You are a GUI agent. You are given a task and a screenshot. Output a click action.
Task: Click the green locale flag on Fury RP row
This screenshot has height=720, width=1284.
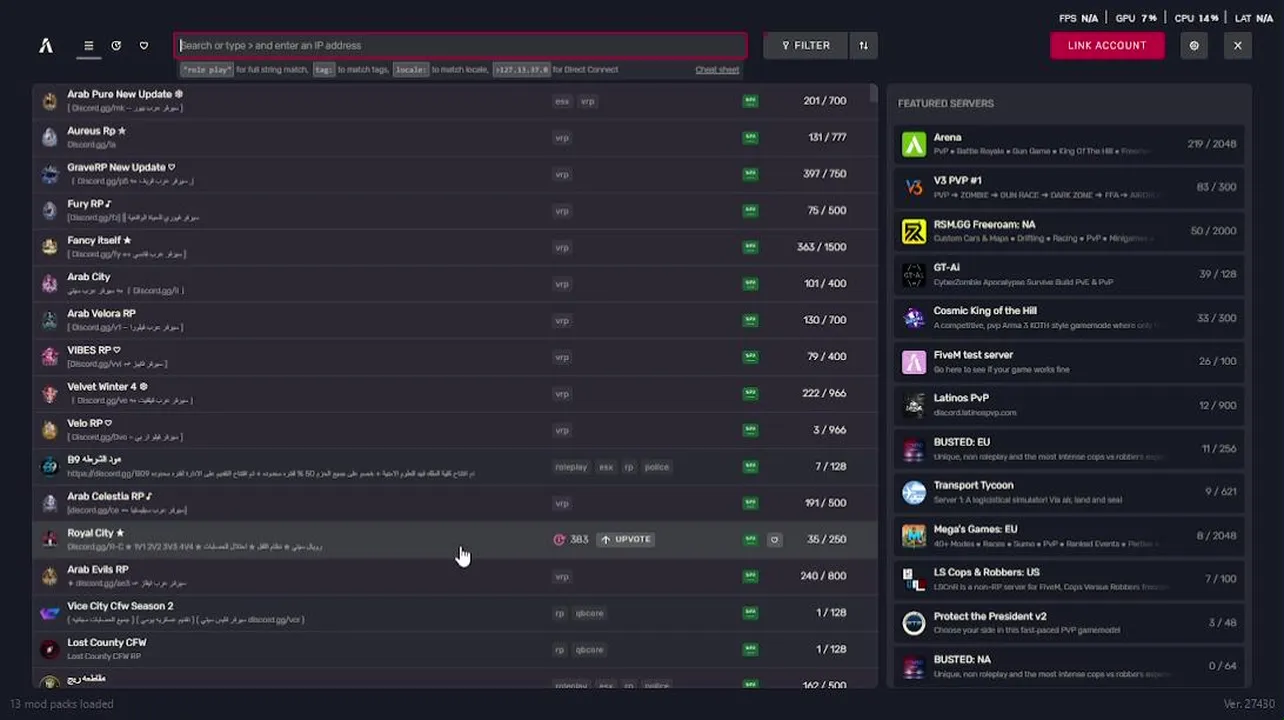(x=750, y=210)
